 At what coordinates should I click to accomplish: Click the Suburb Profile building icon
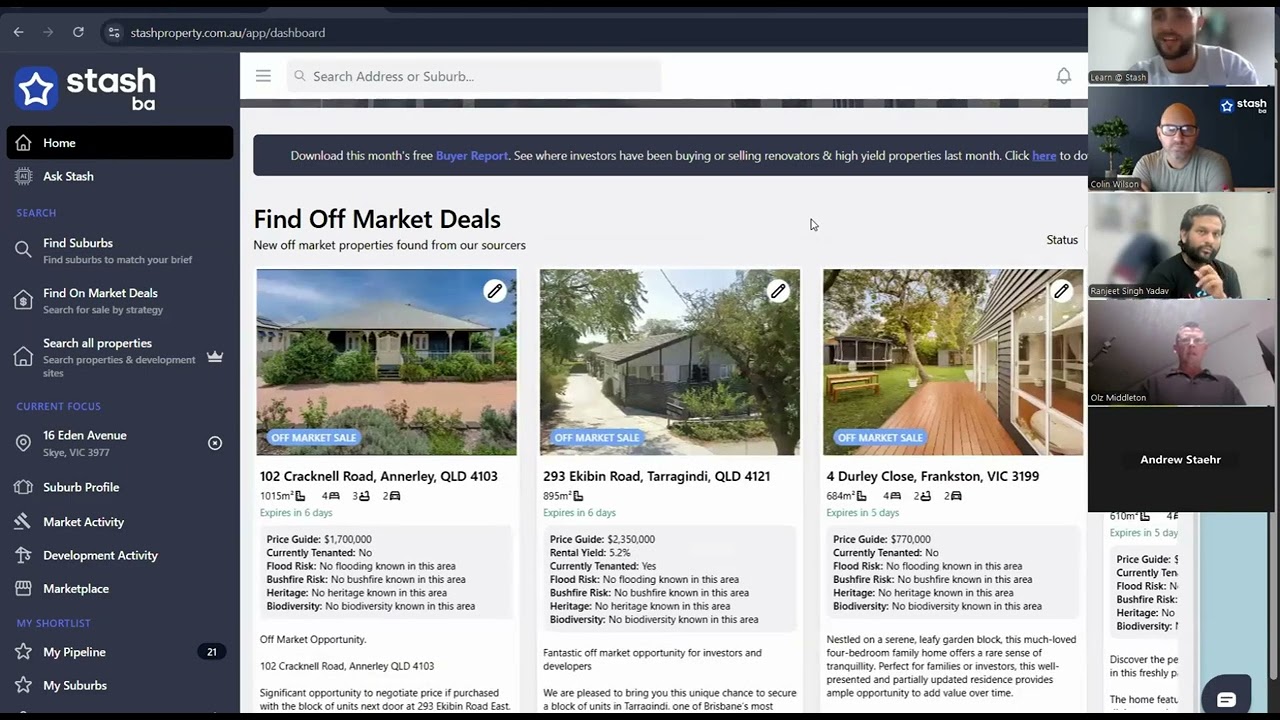click(23, 487)
